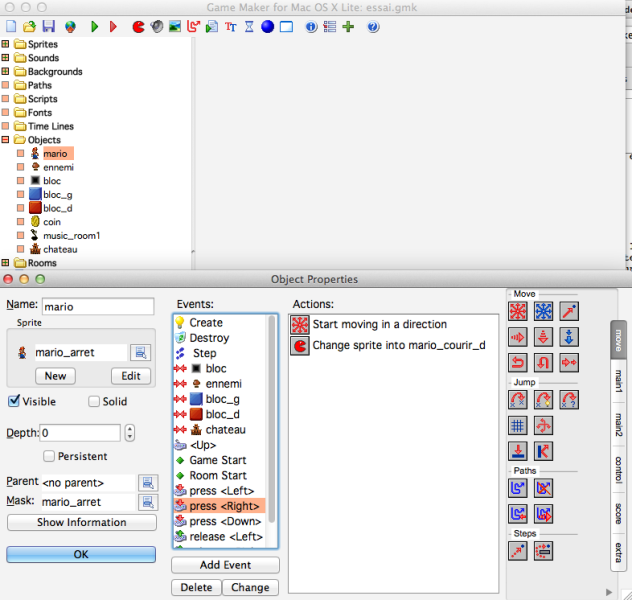632x600 pixels.
Task: Adjust Depth value with the stepper
Action: (129, 433)
